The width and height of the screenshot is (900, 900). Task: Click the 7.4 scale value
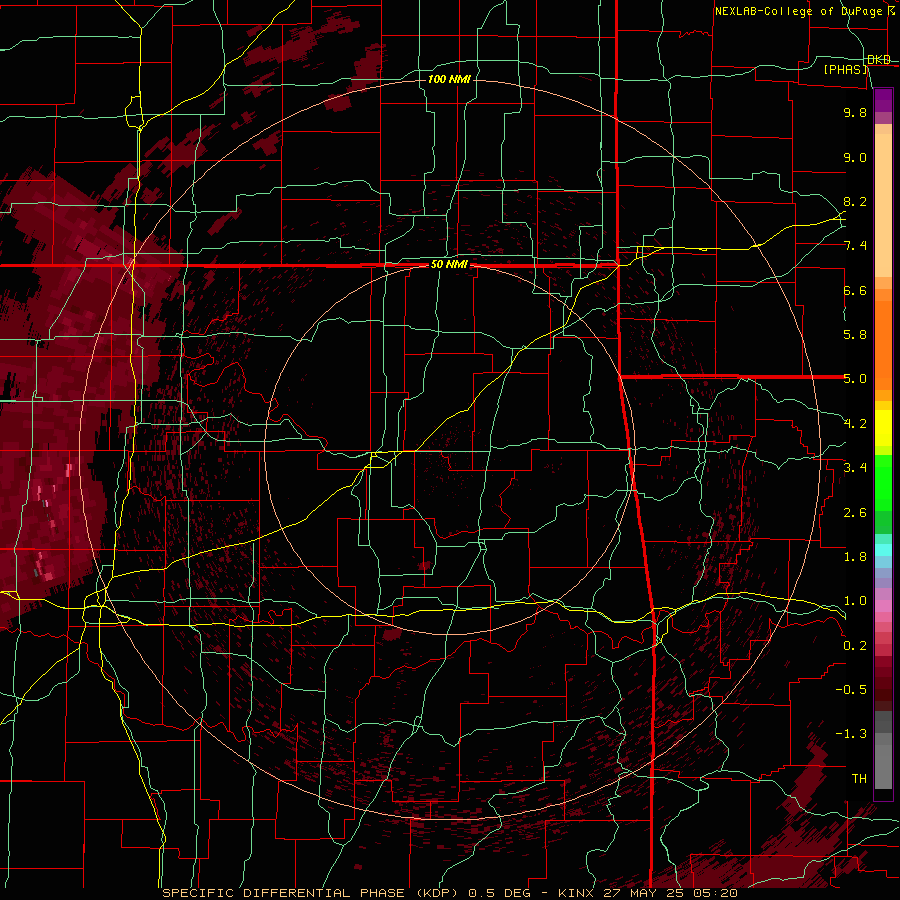(855, 246)
